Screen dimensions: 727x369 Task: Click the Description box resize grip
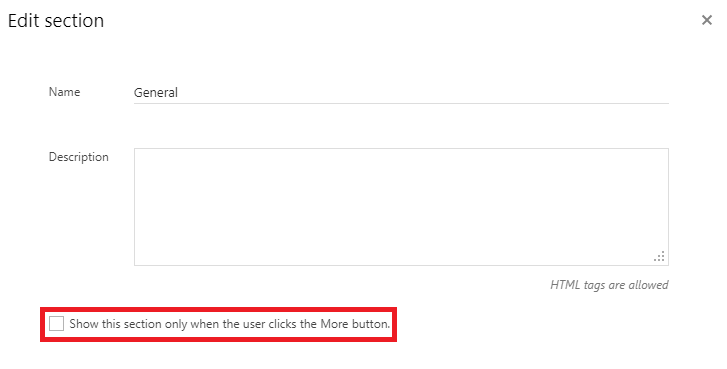pyautogui.click(x=659, y=256)
